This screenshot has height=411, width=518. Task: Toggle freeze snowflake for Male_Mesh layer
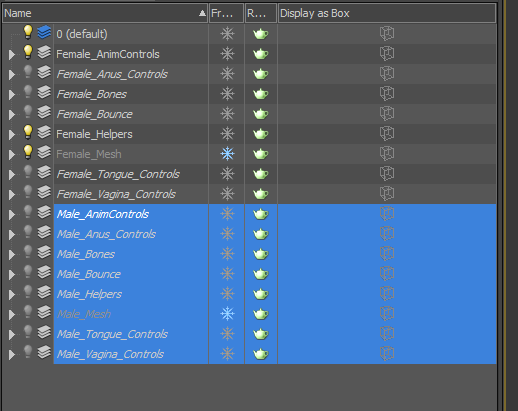227,314
